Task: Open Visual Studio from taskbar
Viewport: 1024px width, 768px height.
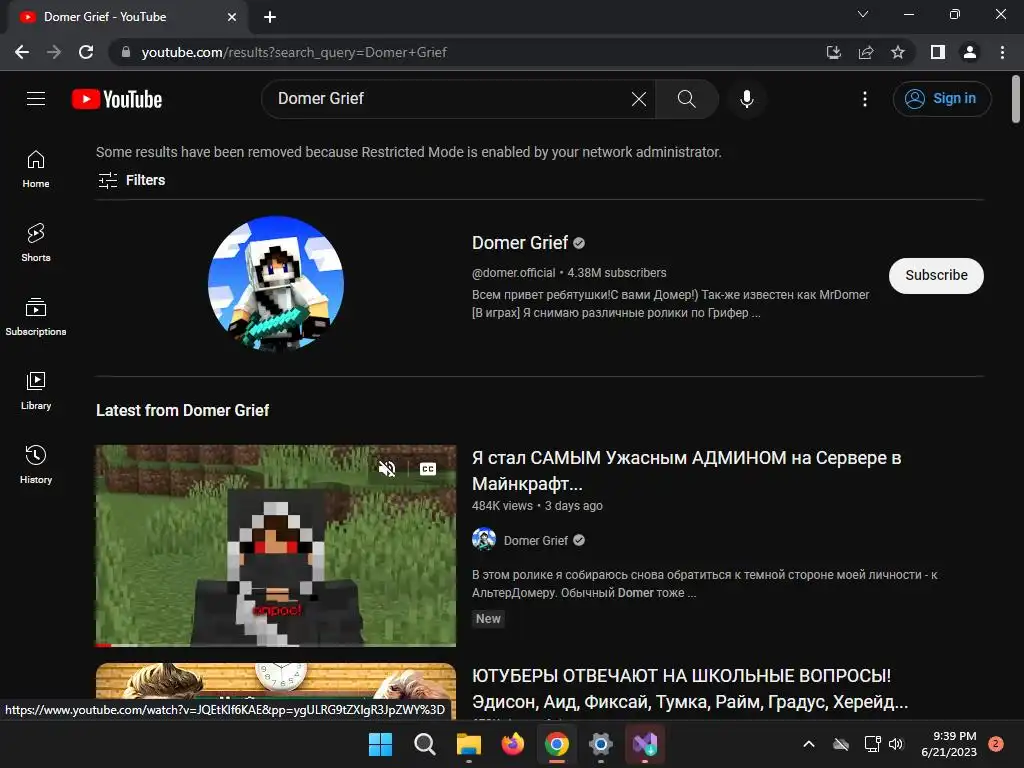Action: [x=645, y=744]
